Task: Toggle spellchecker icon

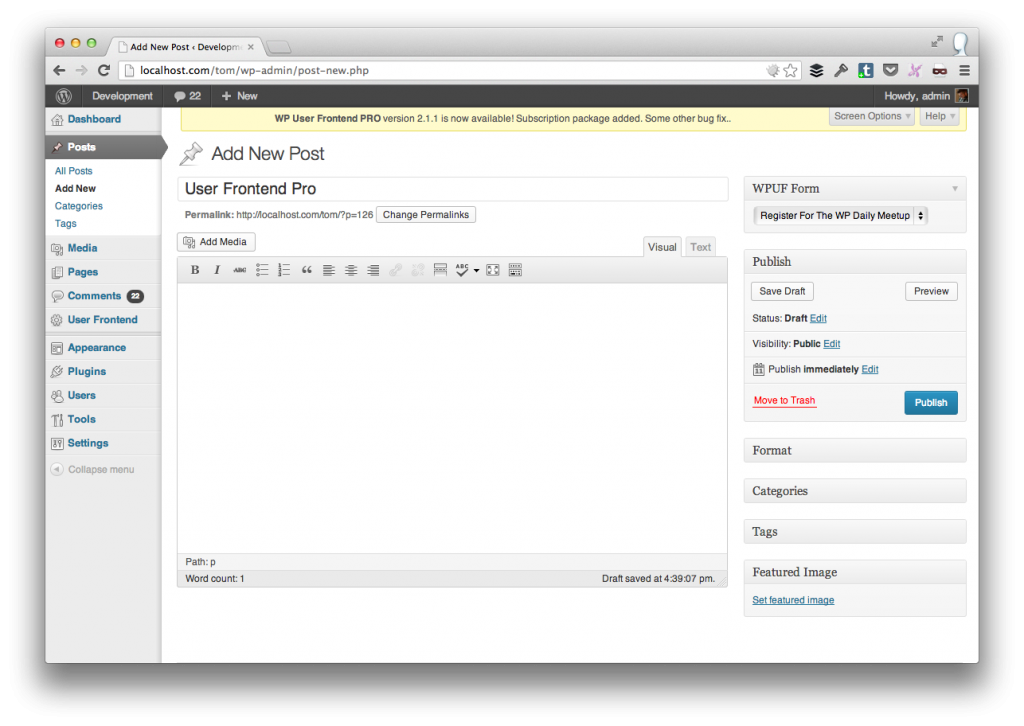Action: [x=462, y=270]
